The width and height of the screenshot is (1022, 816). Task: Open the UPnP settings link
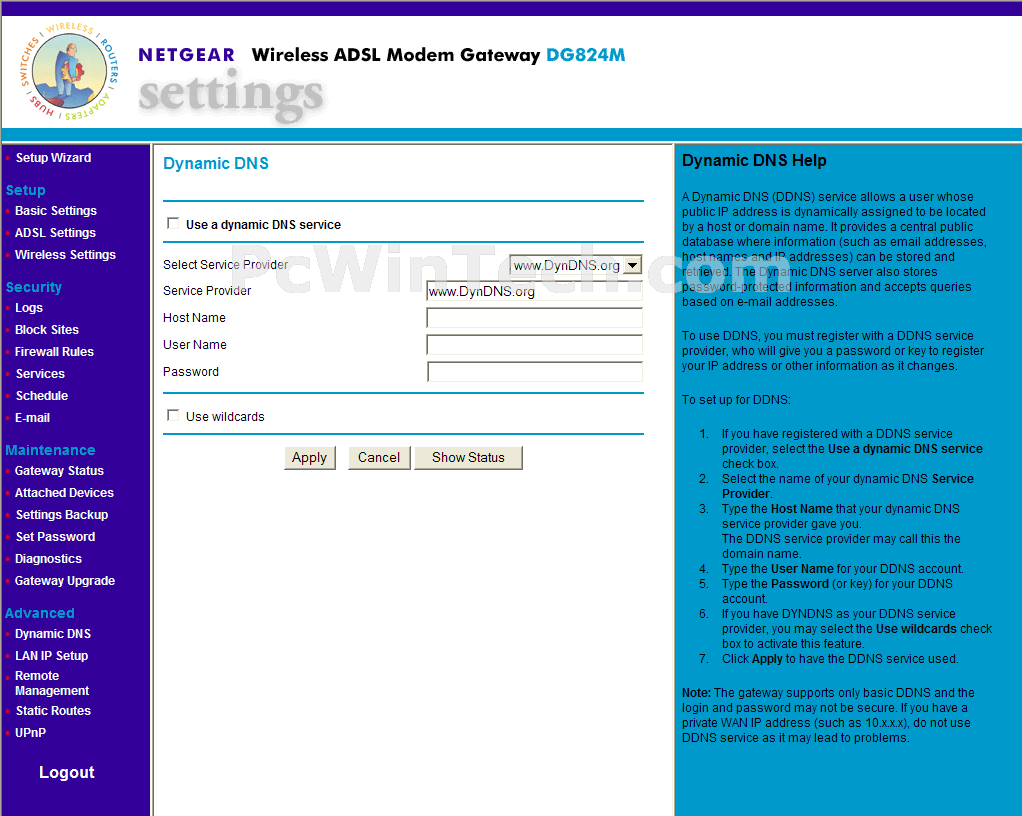tap(31, 733)
